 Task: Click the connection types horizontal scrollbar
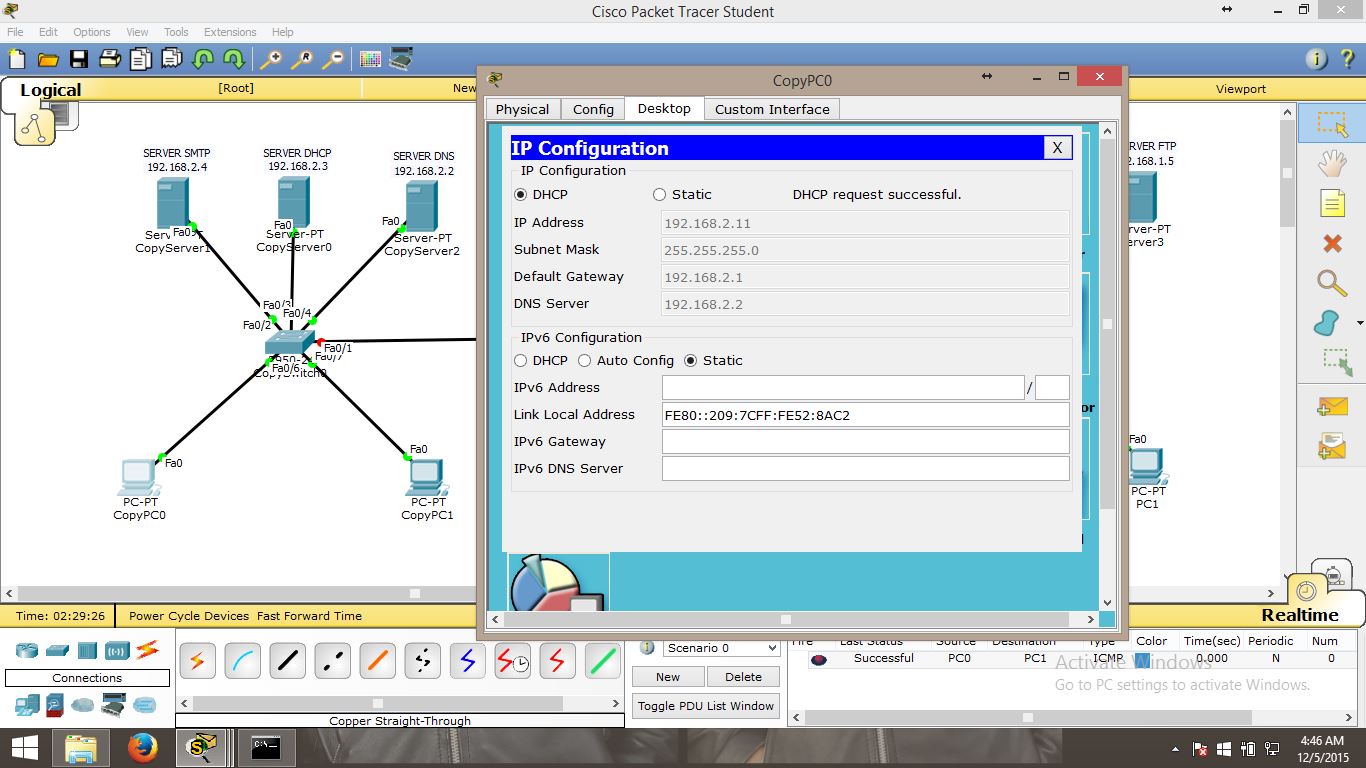[x=399, y=703]
